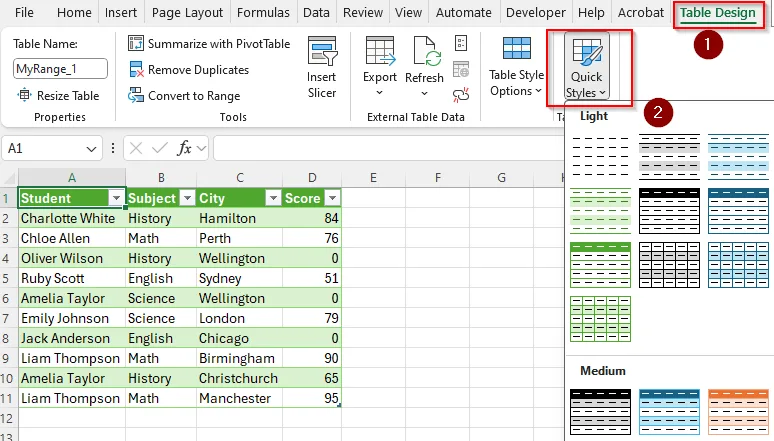The image size is (774, 441).
Task: Click the Insert Slicer button
Action: [x=322, y=68]
